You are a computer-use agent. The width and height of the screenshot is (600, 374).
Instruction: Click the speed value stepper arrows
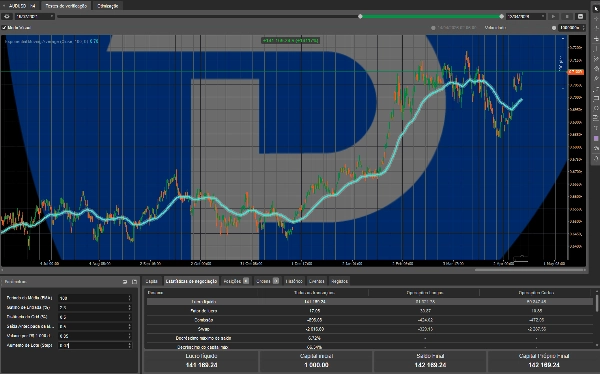click(x=583, y=28)
